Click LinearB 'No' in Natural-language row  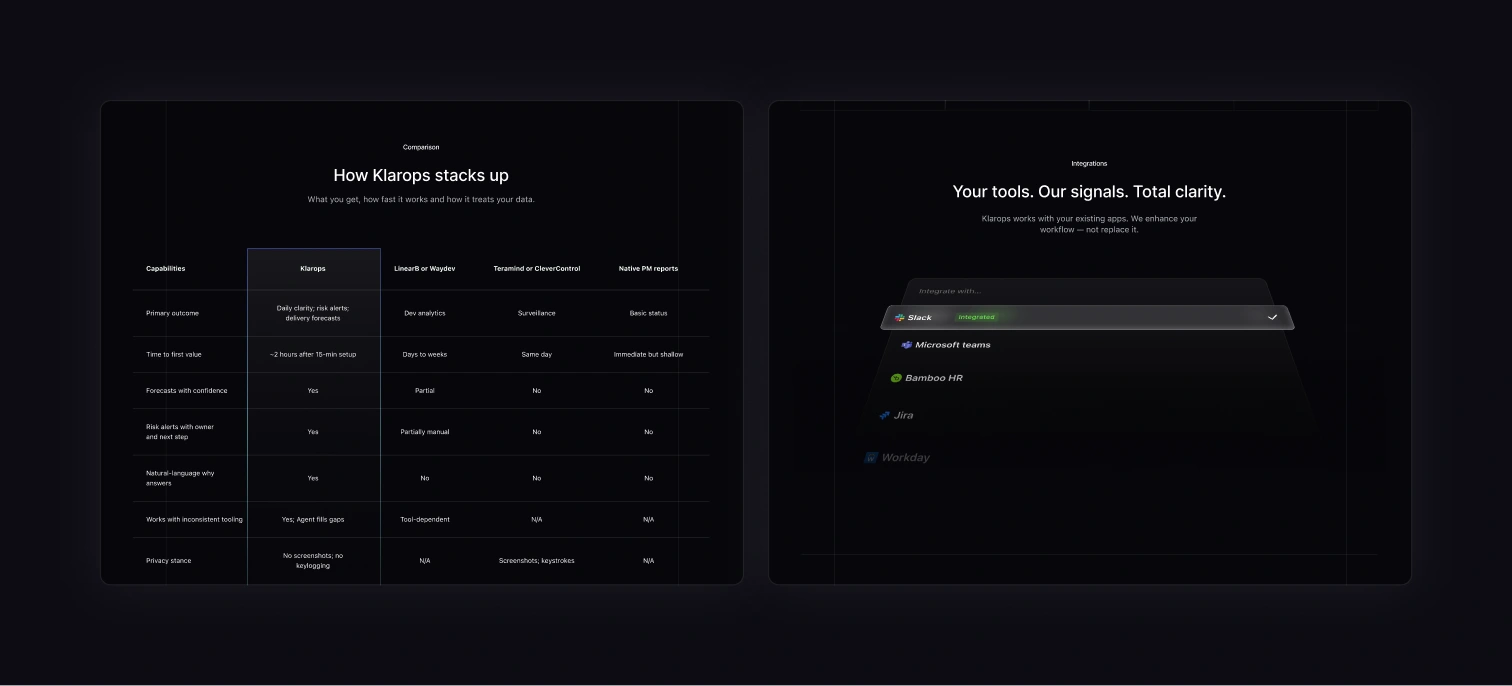[425, 478]
